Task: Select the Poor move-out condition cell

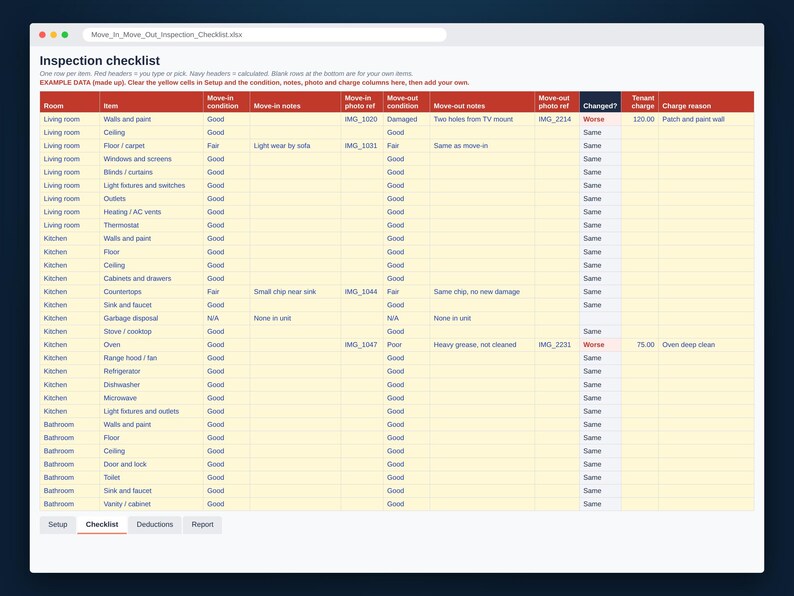Action: (x=407, y=344)
